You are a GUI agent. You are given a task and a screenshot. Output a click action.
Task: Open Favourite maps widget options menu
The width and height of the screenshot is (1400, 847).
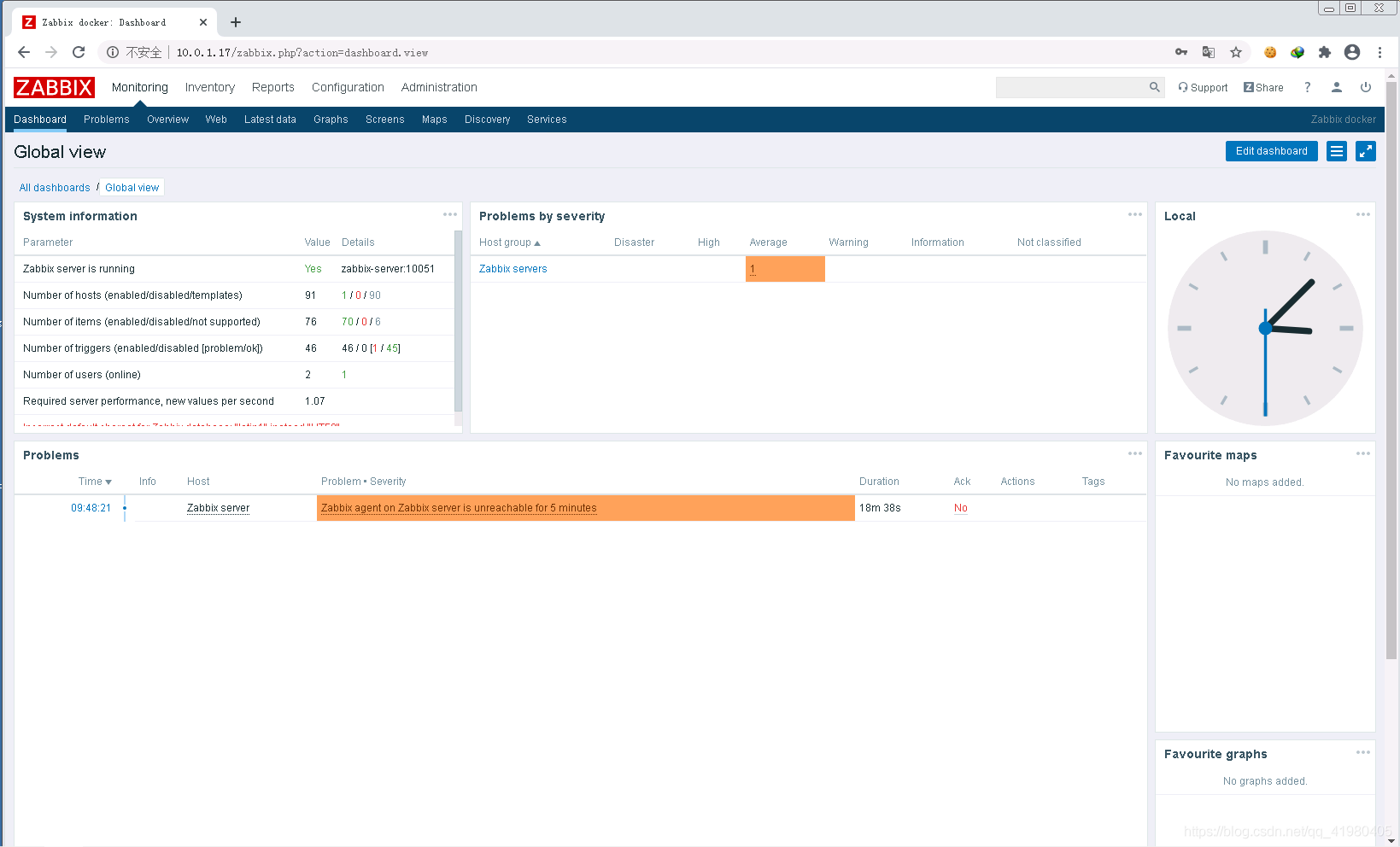pos(1363,453)
